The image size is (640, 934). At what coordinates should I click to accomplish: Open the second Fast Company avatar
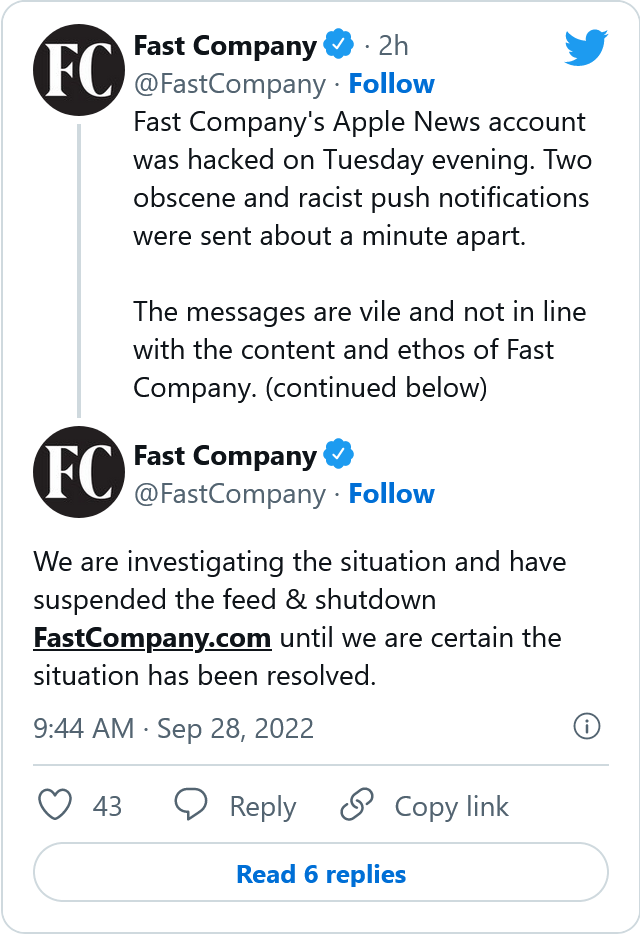coord(79,472)
